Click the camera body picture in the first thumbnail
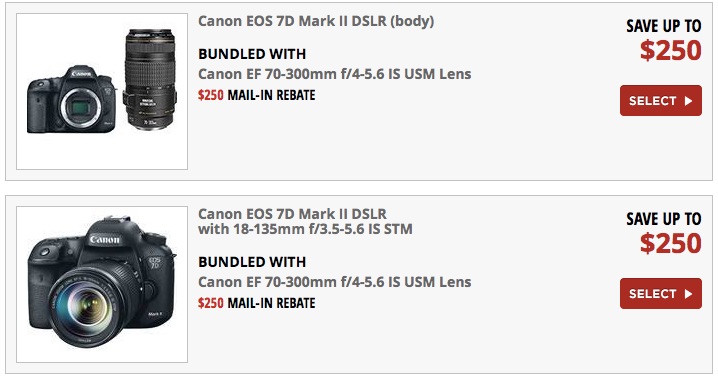This screenshot has width=718, height=381. [72, 99]
